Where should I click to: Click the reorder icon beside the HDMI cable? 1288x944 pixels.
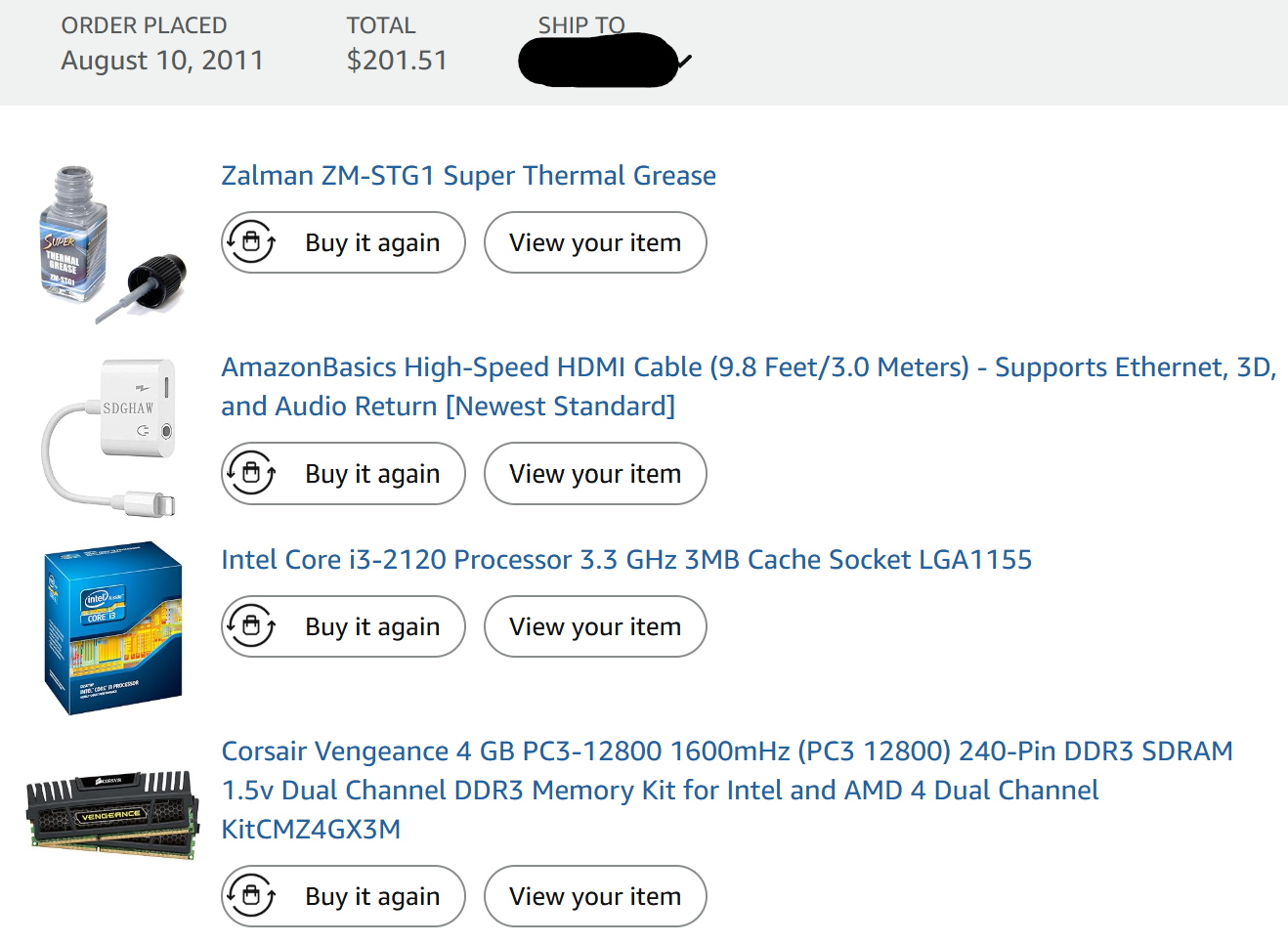click(251, 474)
